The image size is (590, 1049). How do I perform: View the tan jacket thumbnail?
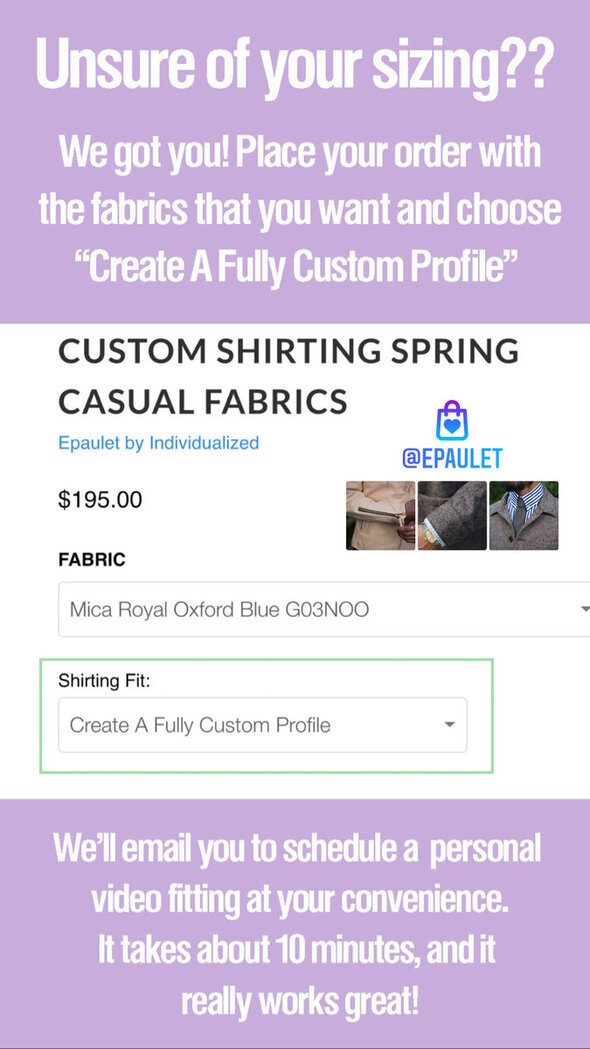[380, 515]
